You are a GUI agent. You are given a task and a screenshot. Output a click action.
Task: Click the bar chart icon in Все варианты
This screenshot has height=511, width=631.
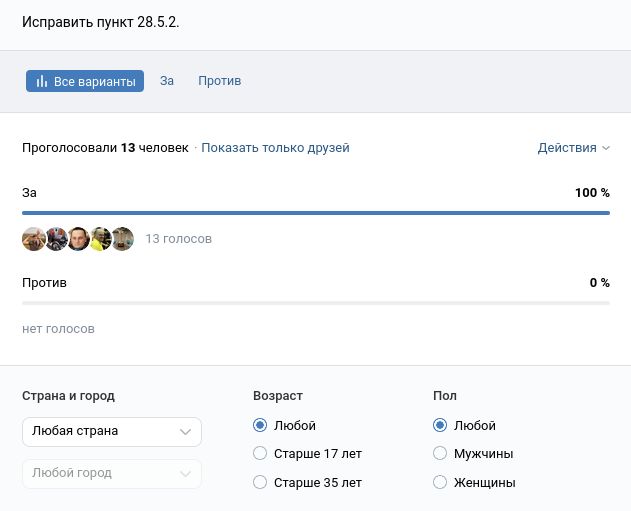[x=42, y=82]
